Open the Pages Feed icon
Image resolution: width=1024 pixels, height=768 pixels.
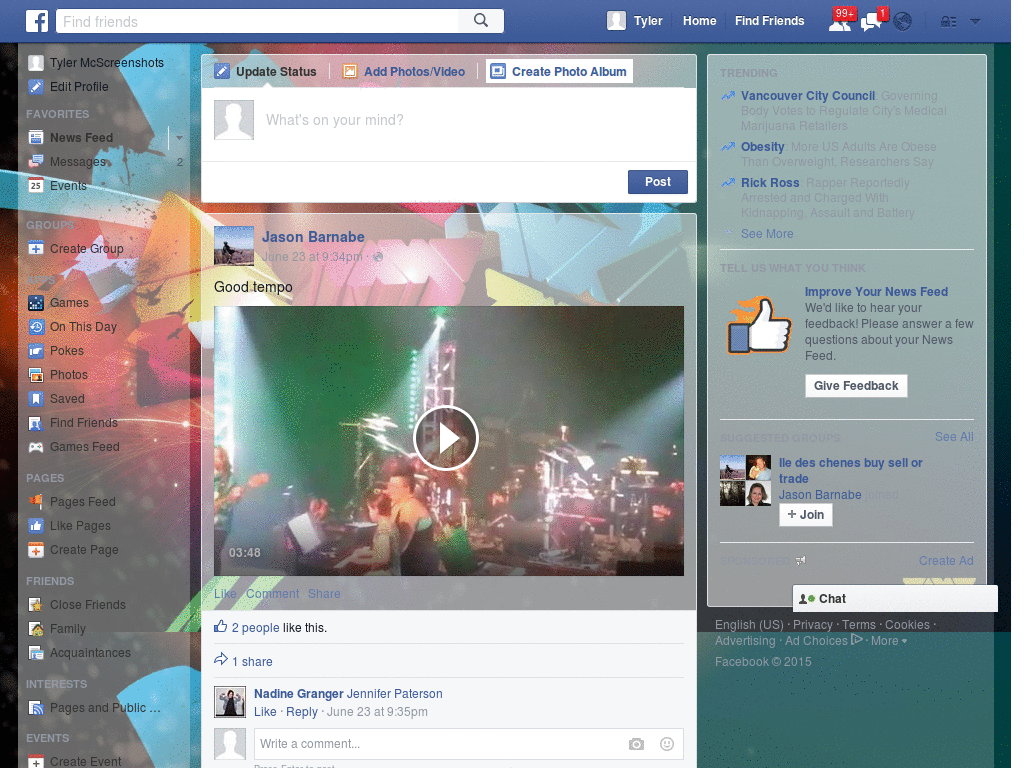tap(36, 502)
